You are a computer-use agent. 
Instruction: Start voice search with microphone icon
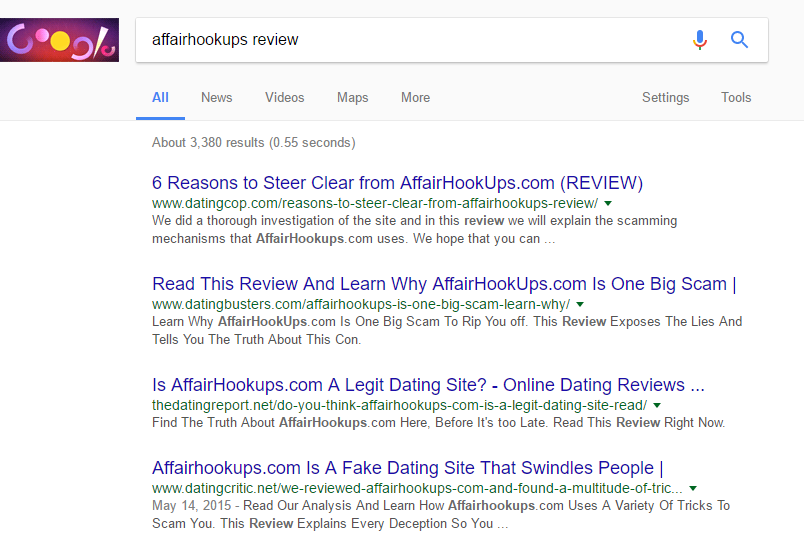click(699, 39)
